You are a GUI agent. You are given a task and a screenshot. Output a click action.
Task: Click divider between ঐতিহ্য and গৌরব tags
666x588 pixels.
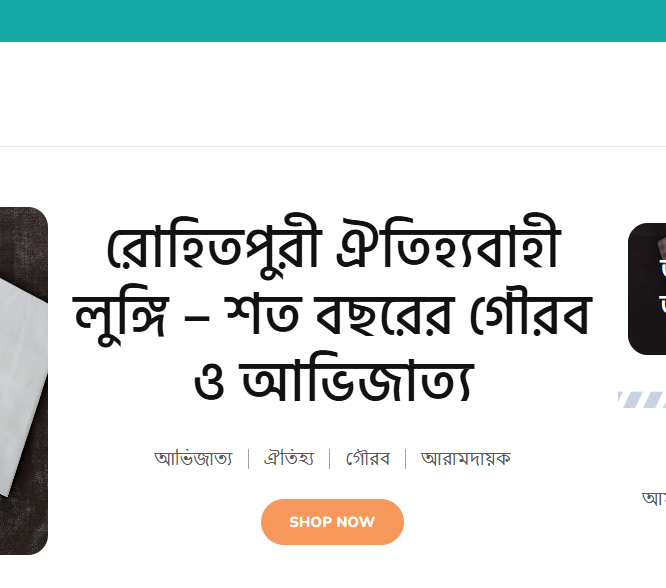click(330, 459)
